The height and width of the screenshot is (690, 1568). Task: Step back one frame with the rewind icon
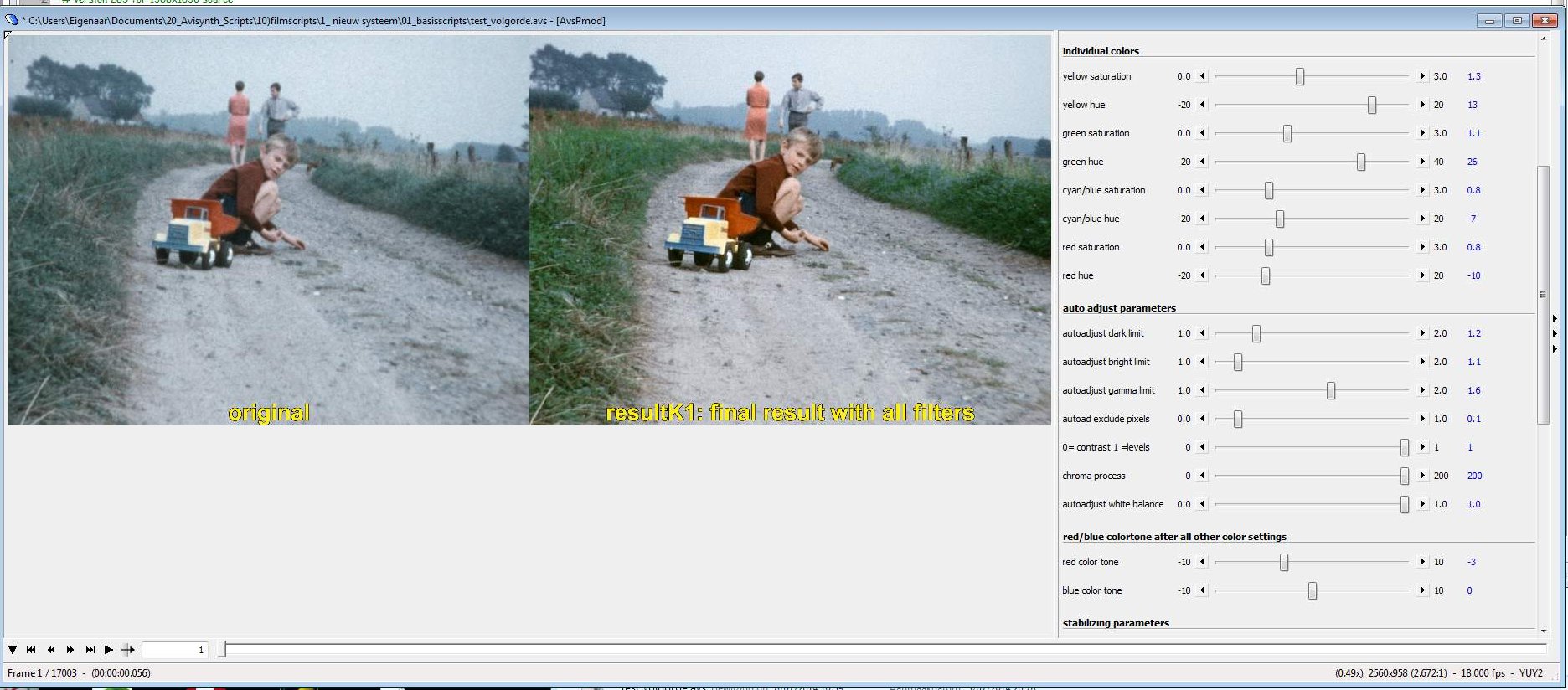[51, 650]
